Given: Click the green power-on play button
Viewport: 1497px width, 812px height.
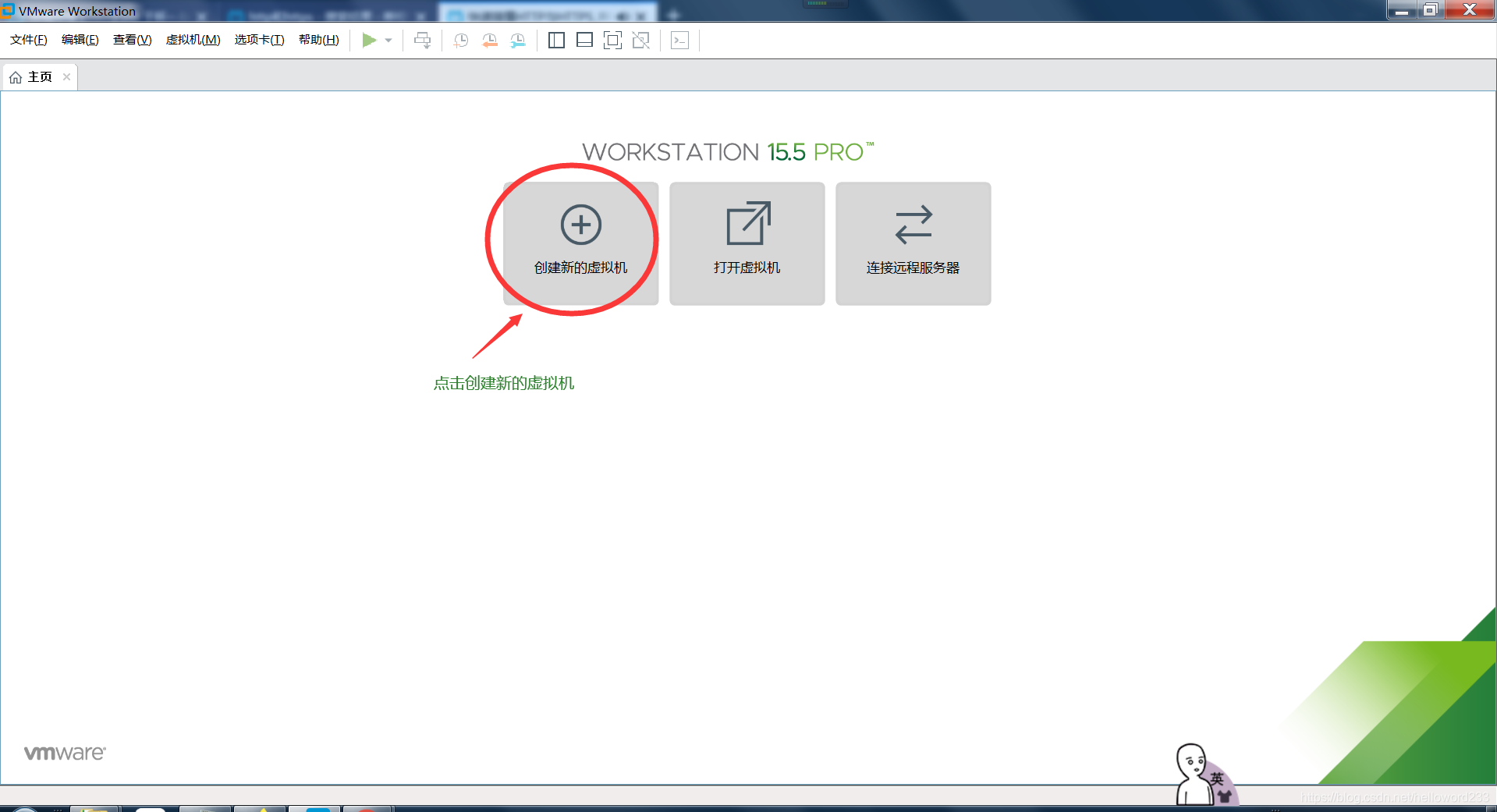Looking at the screenshot, I should pos(369,40).
